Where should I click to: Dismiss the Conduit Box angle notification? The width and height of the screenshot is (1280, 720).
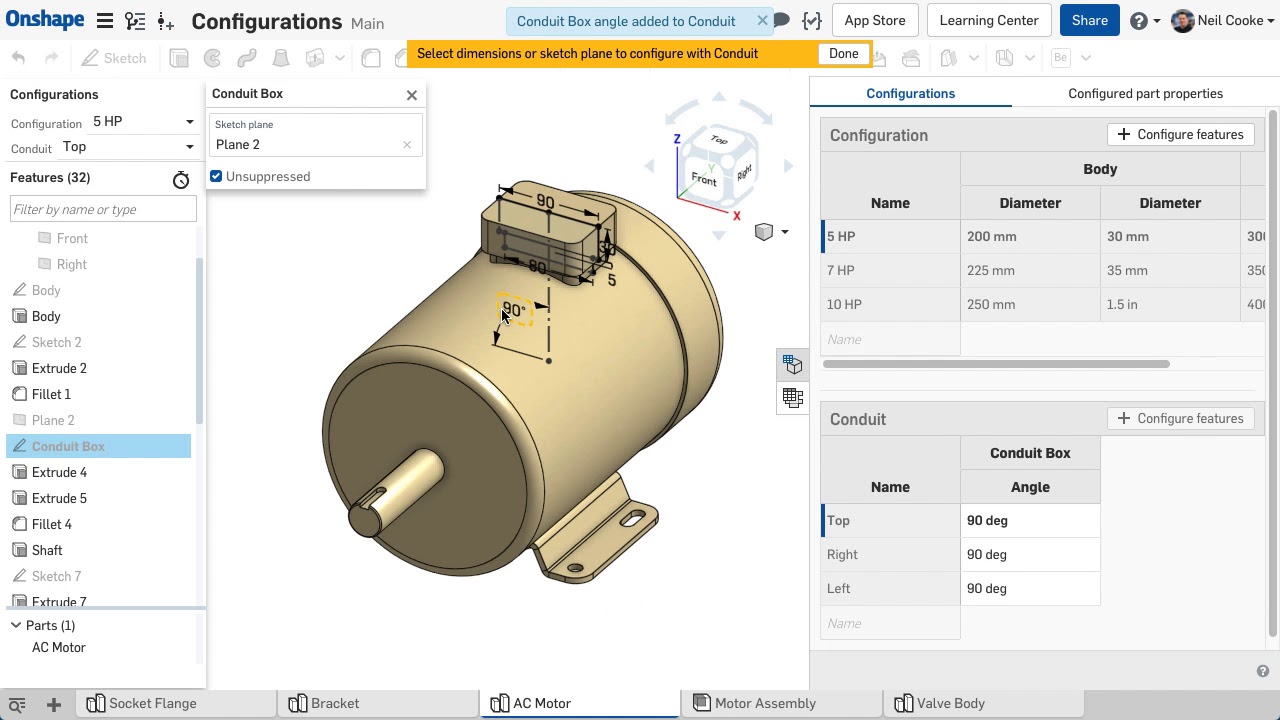[x=762, y=20]
